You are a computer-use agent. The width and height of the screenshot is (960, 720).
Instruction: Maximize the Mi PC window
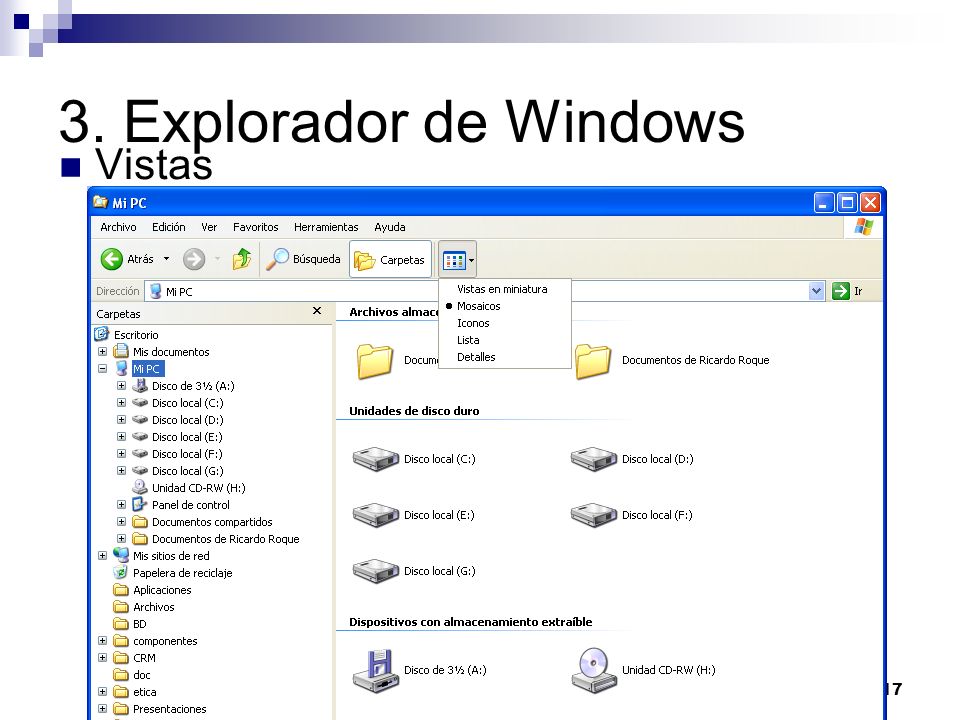(847, 202)
